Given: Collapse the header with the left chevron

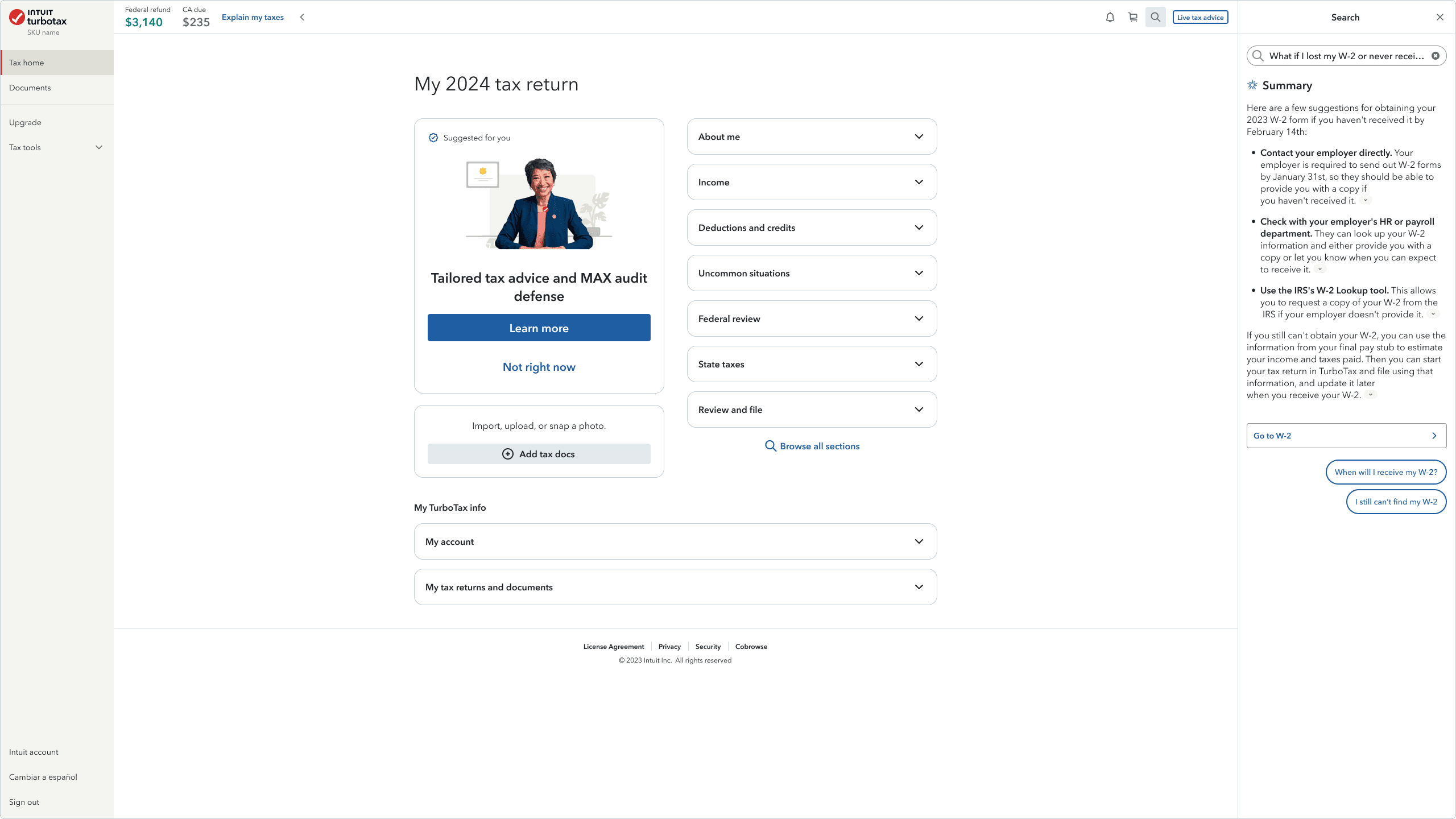Looking at the screenshot, I should [302, 17].
